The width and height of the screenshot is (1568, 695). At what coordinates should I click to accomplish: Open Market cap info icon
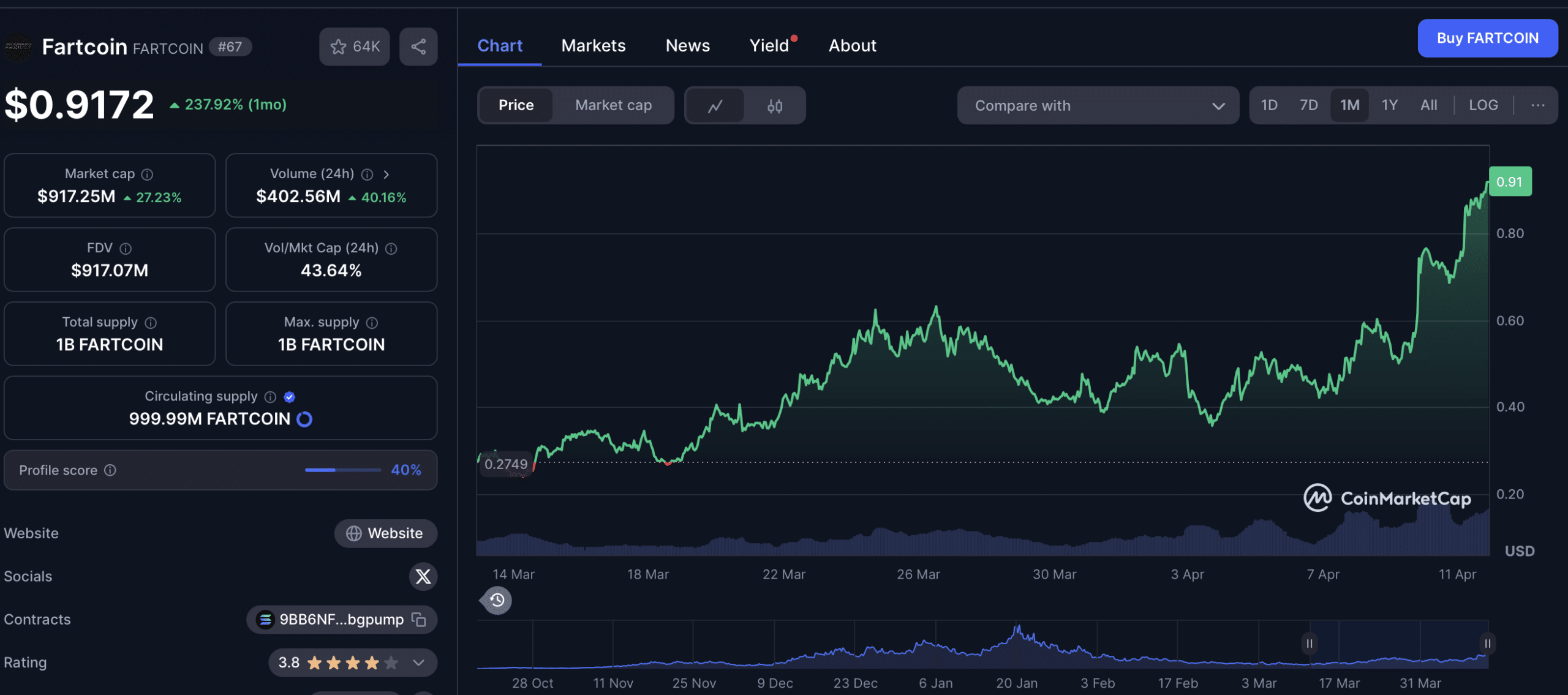(x=147, y=175)
